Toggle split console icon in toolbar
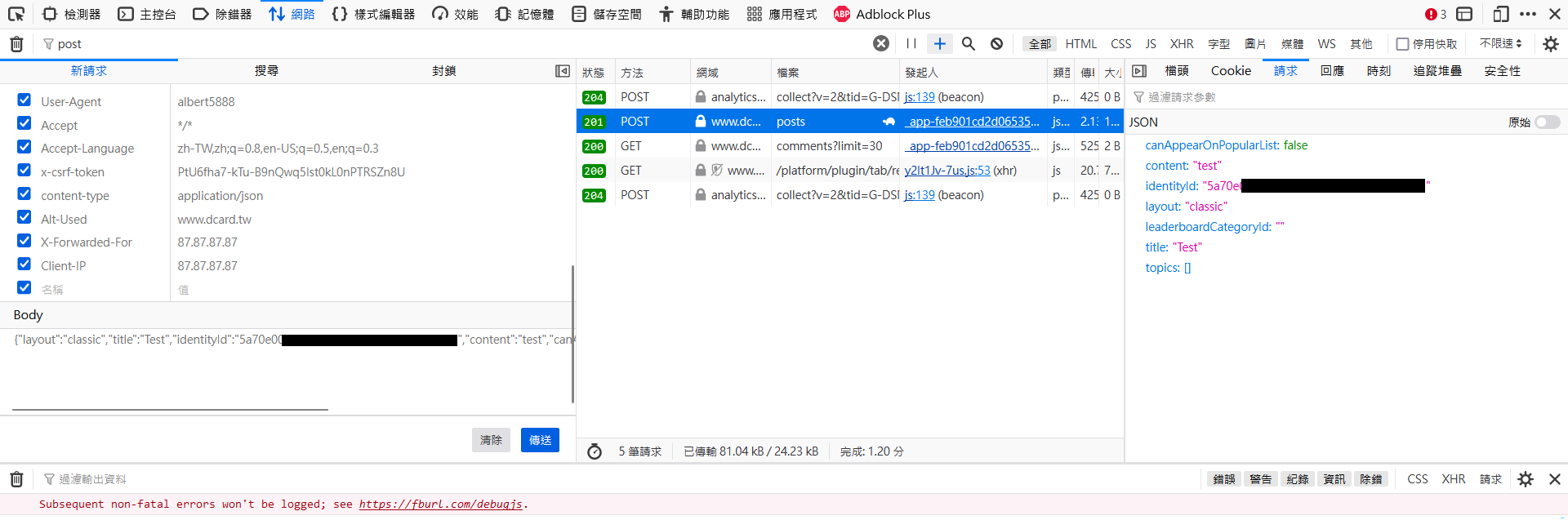 [x=1464, y=14]
